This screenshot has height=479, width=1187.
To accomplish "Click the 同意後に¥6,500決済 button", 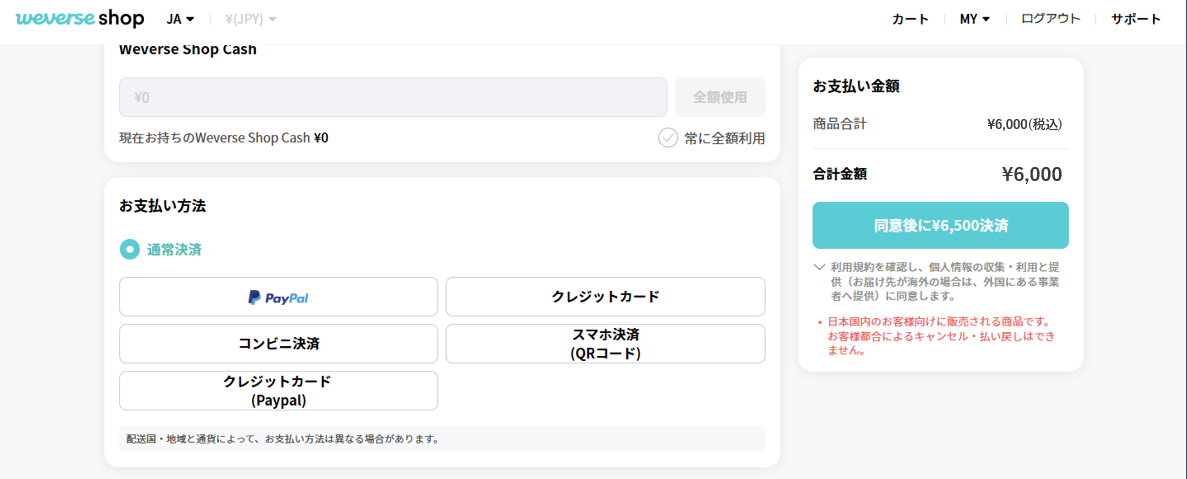I will point(940,226).
